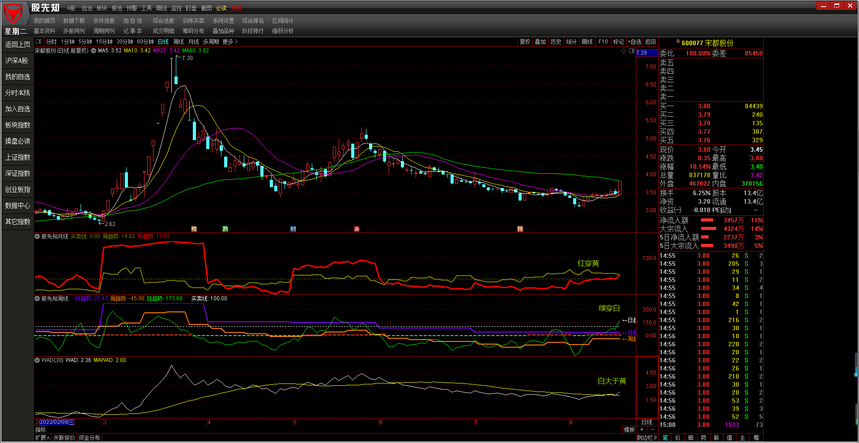Open the 必读 menu item
859x443 pixels.
[x=221, y=9]
